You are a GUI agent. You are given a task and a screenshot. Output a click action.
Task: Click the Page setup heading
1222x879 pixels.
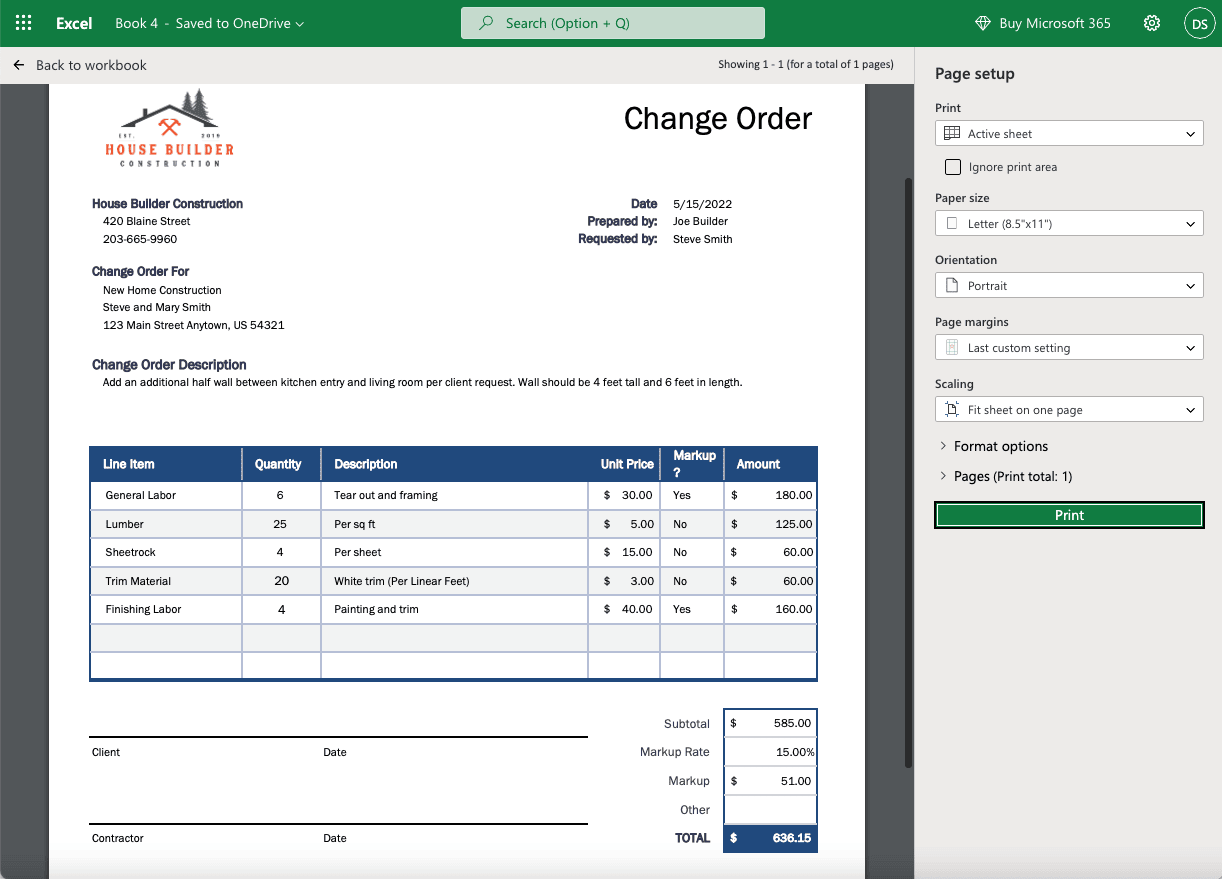click(974, 74)
